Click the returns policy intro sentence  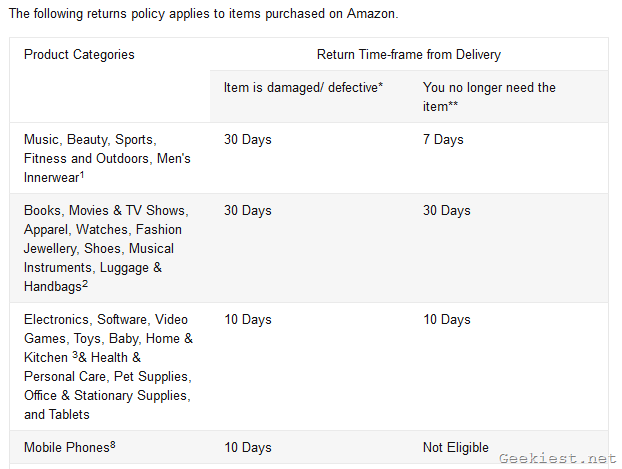click(x=203, y=14)
